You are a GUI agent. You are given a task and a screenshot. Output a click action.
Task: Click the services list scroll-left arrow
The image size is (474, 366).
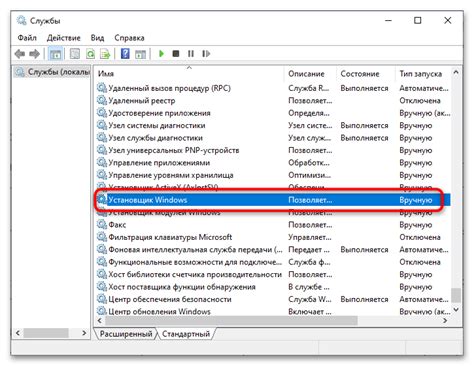(100, 321)
